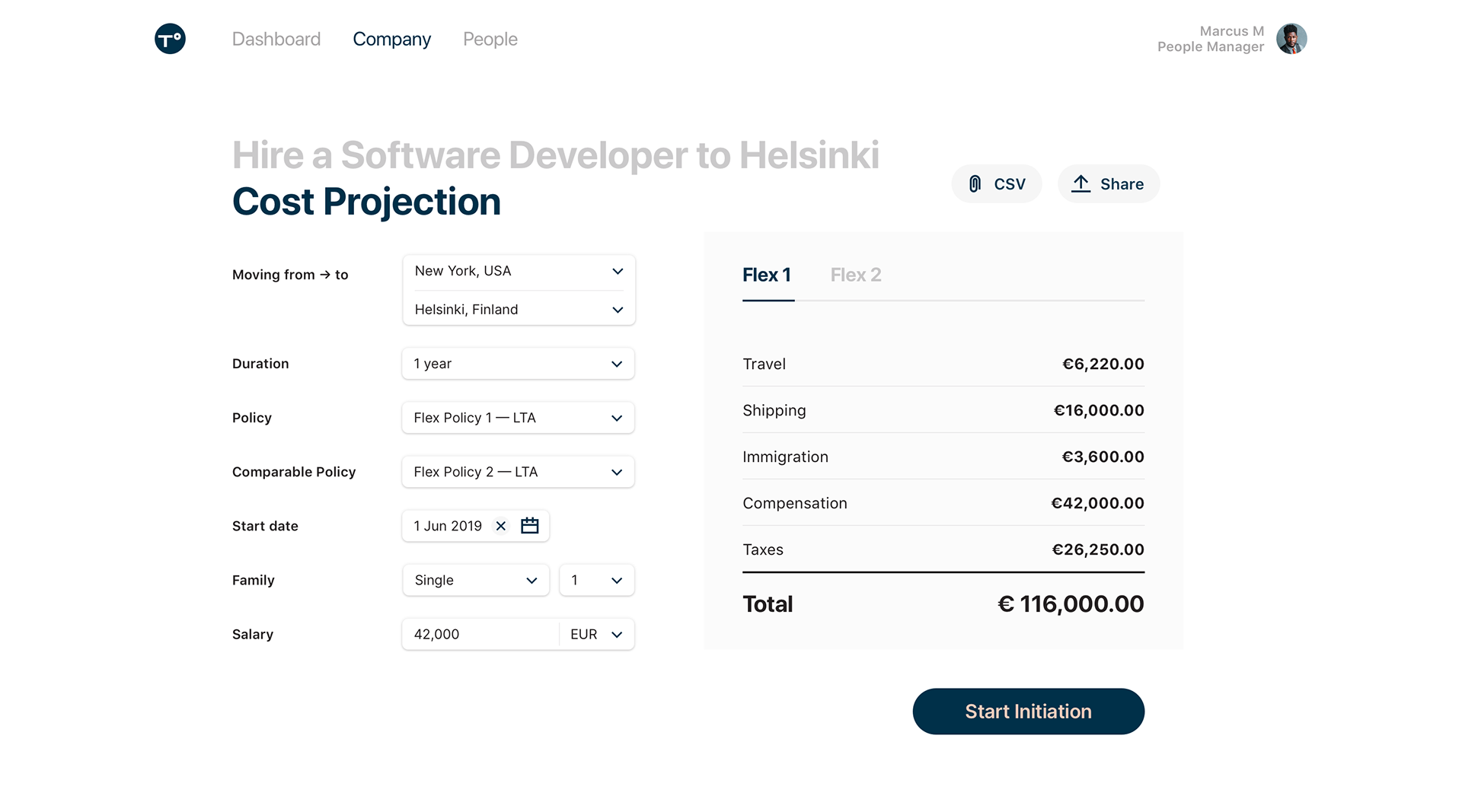Expand the New York, USA origin dropdown
The width and height of the screenshot is (1462, 812).
(519, 272)
